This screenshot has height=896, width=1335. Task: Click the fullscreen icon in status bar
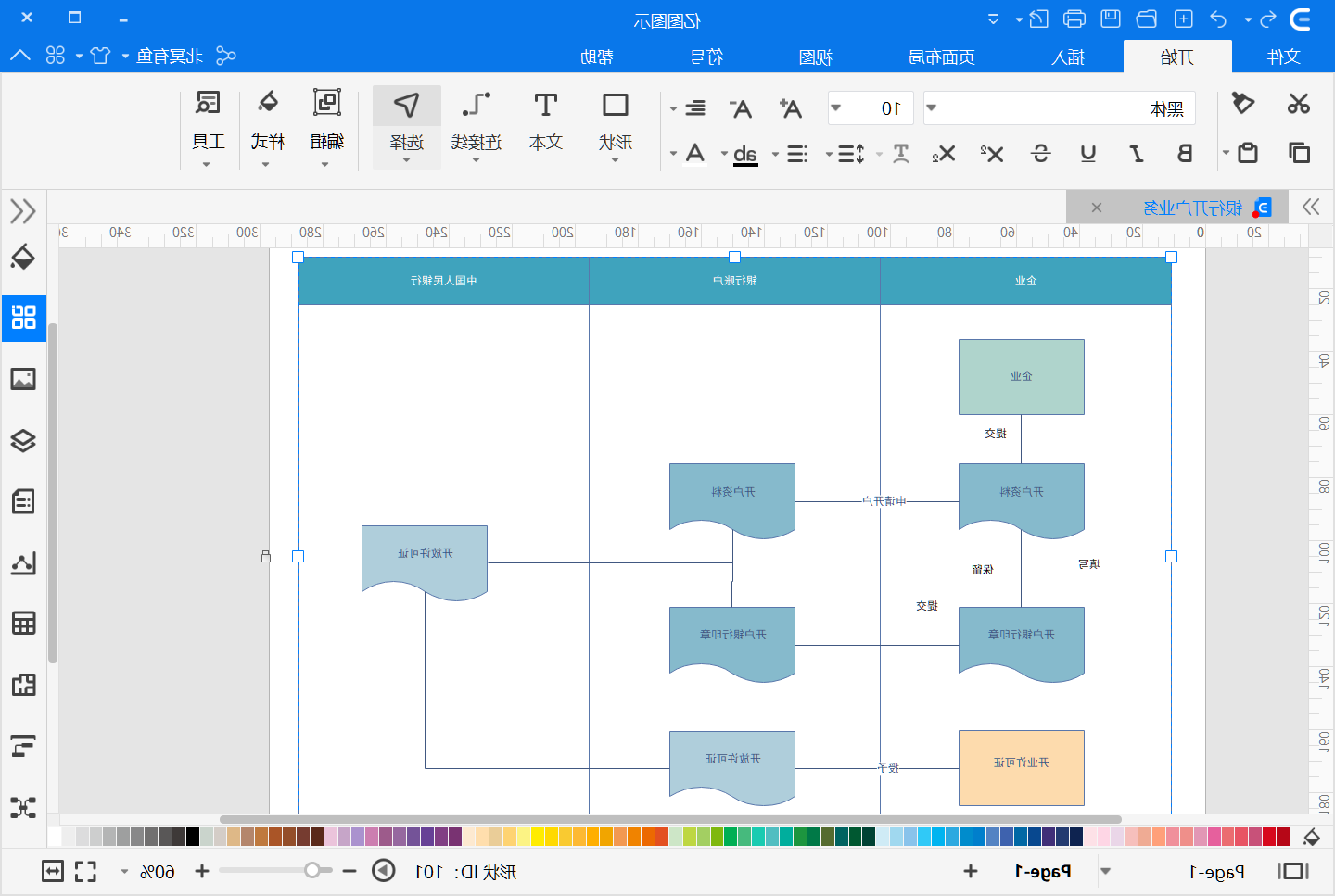click(x=85, y=871)
